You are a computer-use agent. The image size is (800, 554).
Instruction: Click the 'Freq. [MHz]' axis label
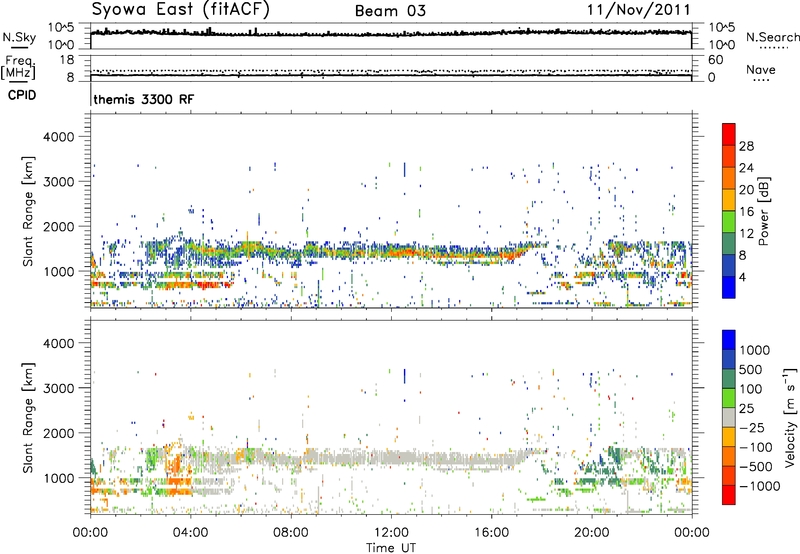coord(19,68)
